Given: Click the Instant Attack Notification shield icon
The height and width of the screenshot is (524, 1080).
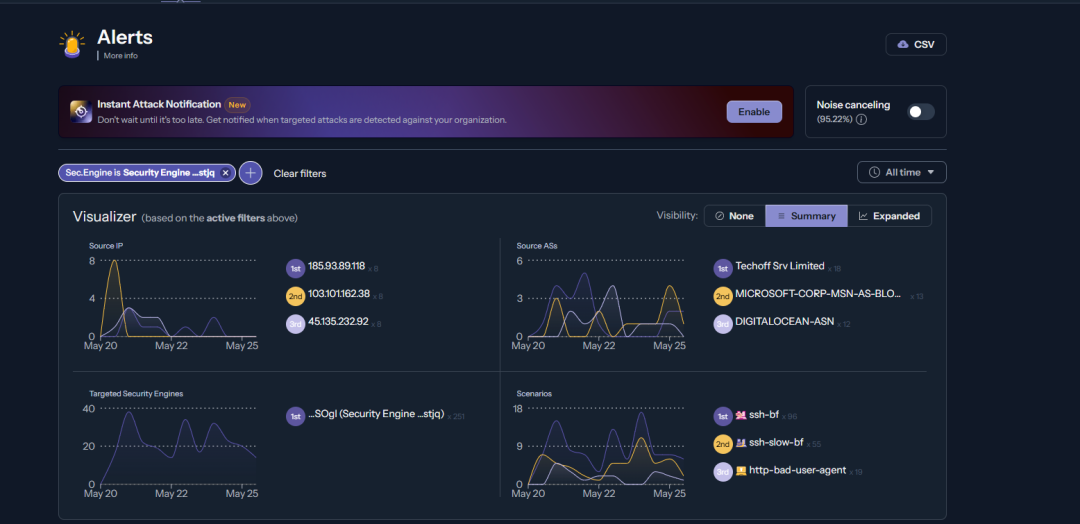Looking at the screenshot, I should click(x=81, y=111).
